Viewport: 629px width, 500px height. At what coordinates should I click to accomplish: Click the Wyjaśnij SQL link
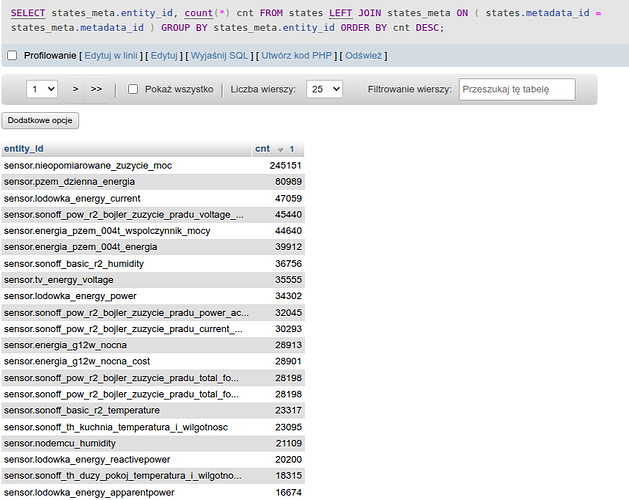pos(221,55)
